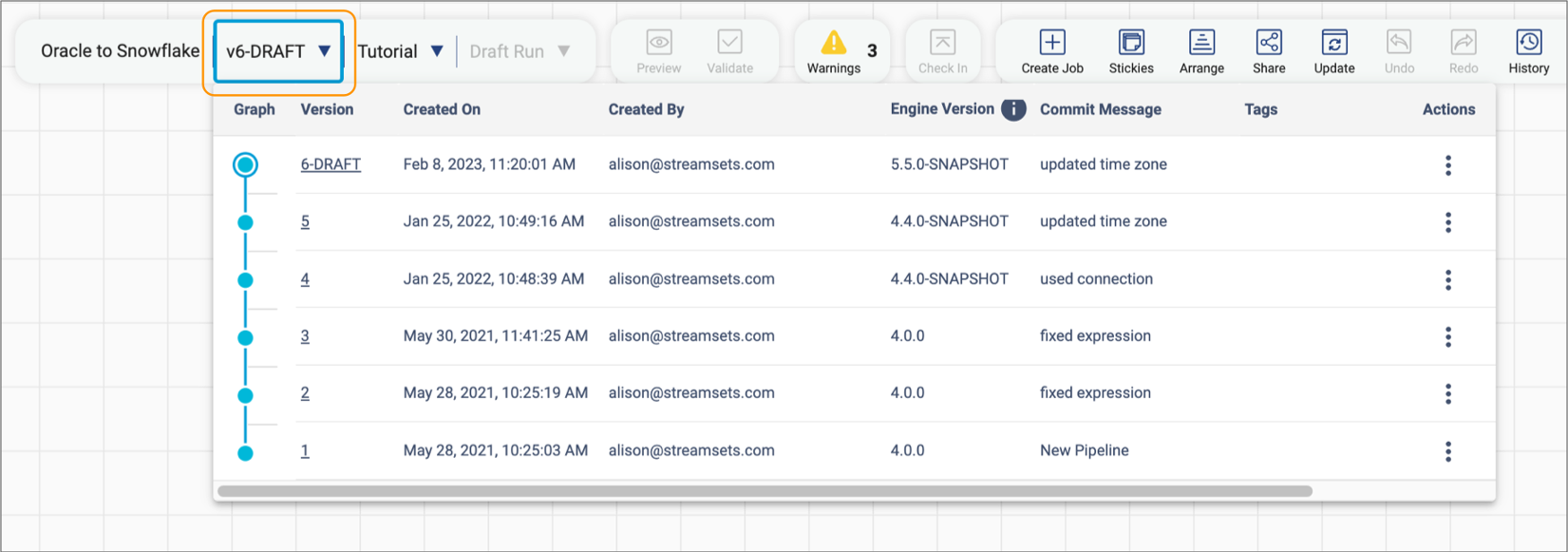Open version 1 link
1568x552 pixels.
pyautogui.click(x=305, y=450)
